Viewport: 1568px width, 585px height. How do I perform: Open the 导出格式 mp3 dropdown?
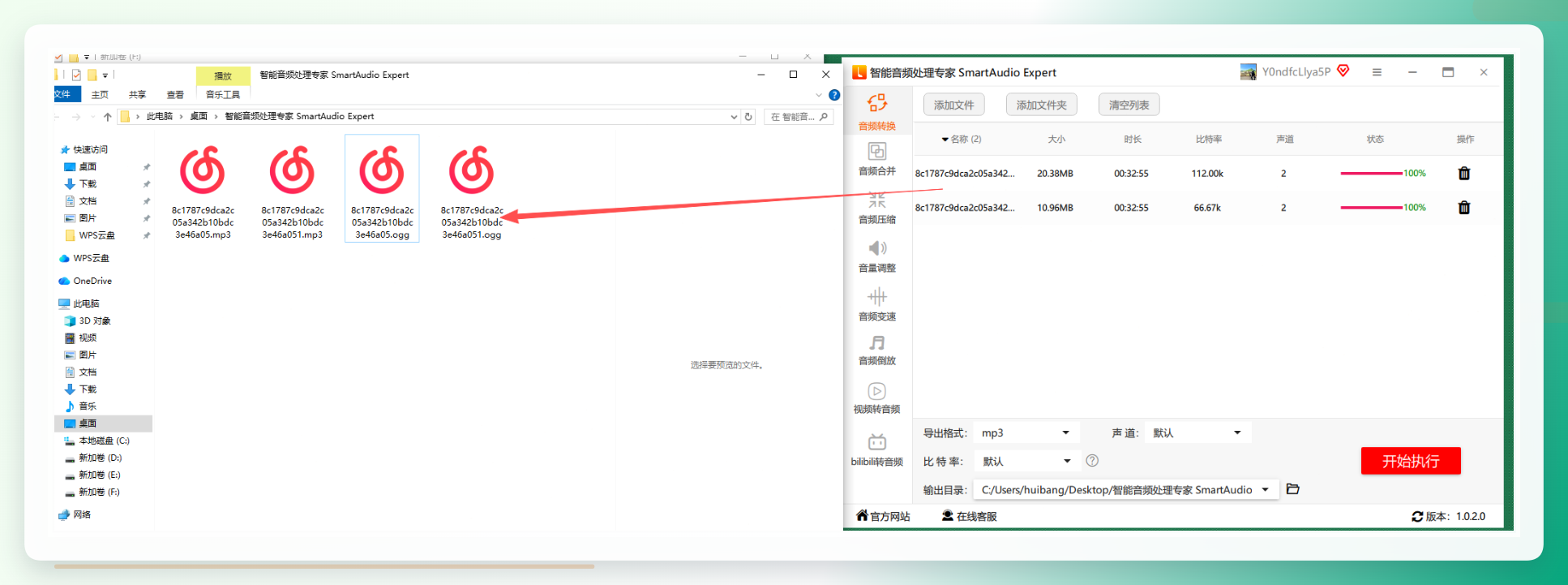click(x=1026, y=432)
